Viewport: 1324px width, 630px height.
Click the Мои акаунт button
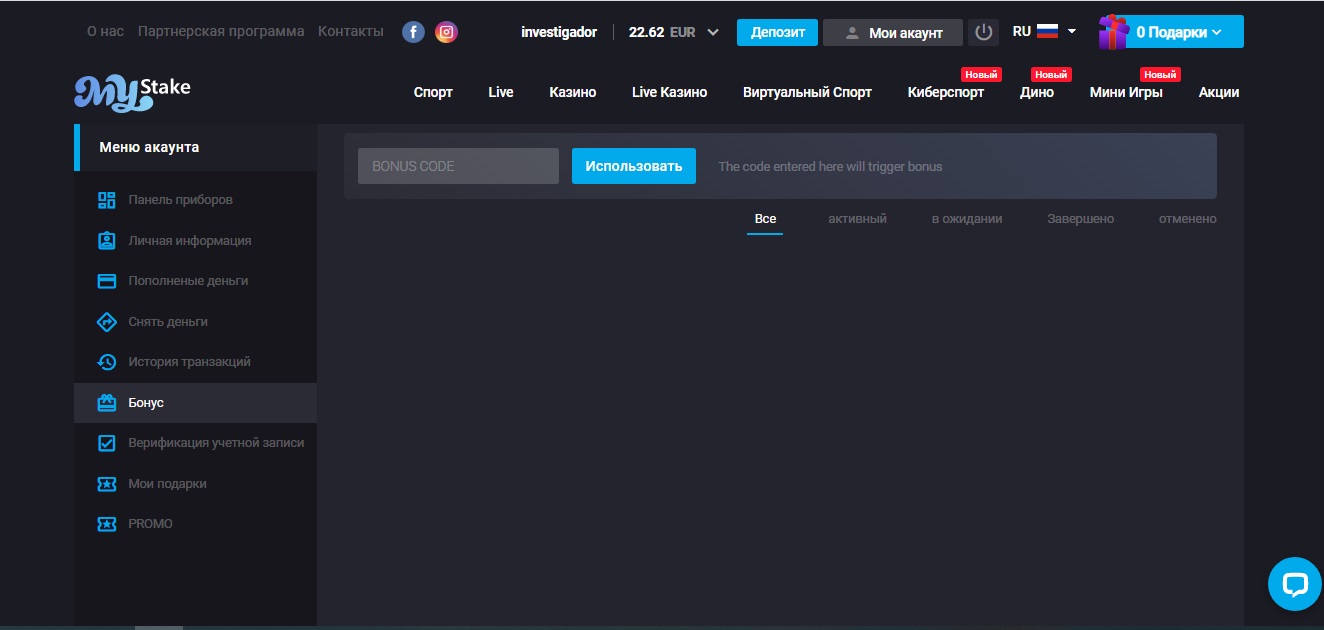[x=893, y=32]
